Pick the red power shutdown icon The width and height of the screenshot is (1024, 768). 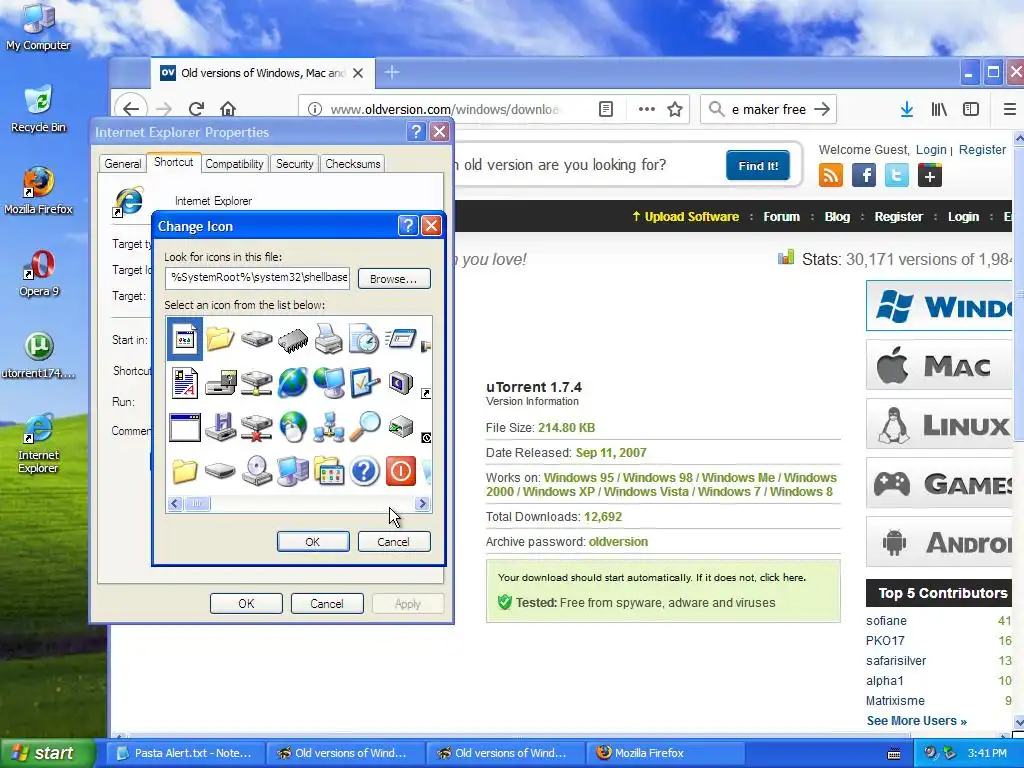[x=400, y=471]
